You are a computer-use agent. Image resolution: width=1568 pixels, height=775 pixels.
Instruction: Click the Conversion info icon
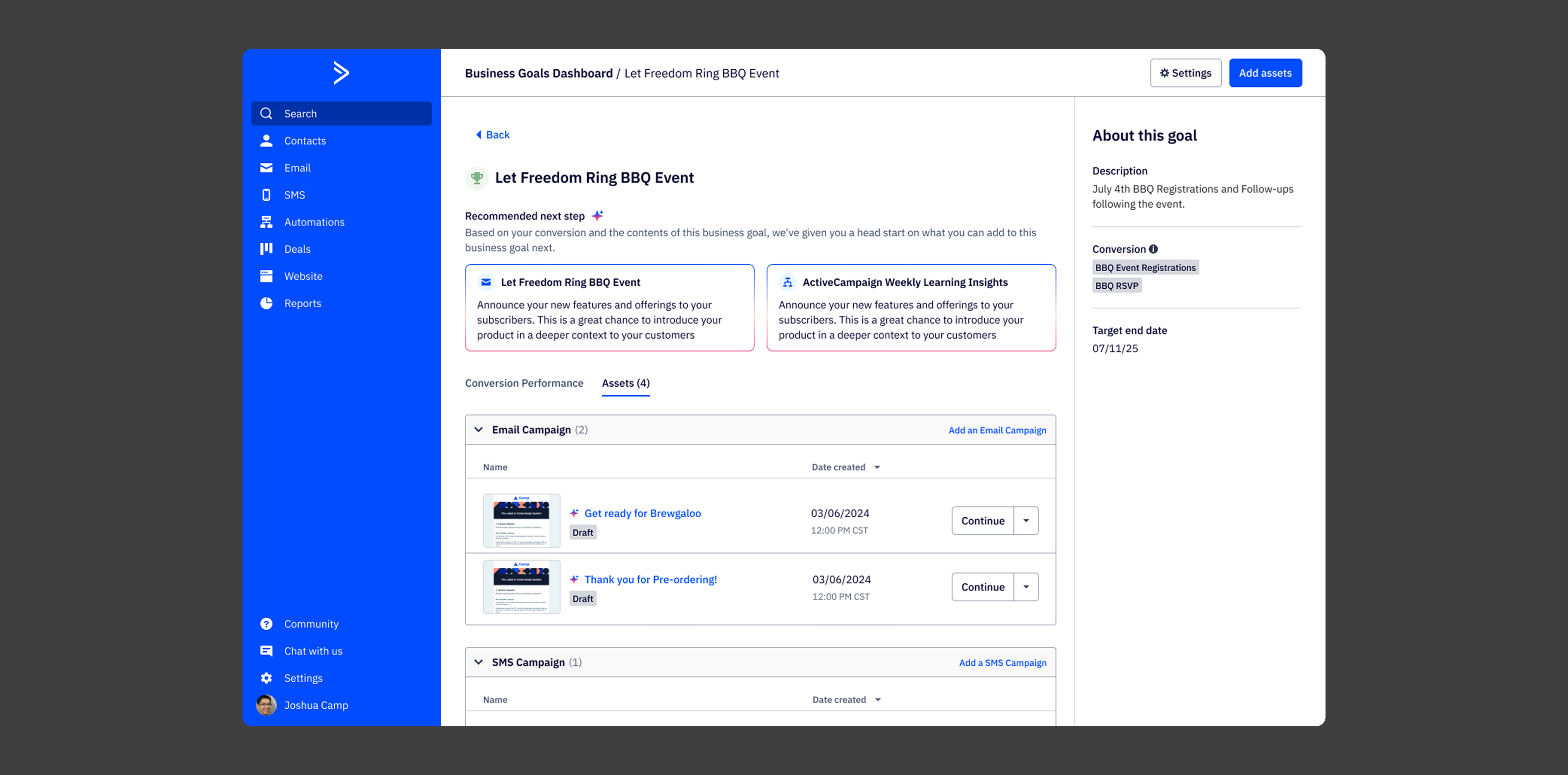[1153, 249]
